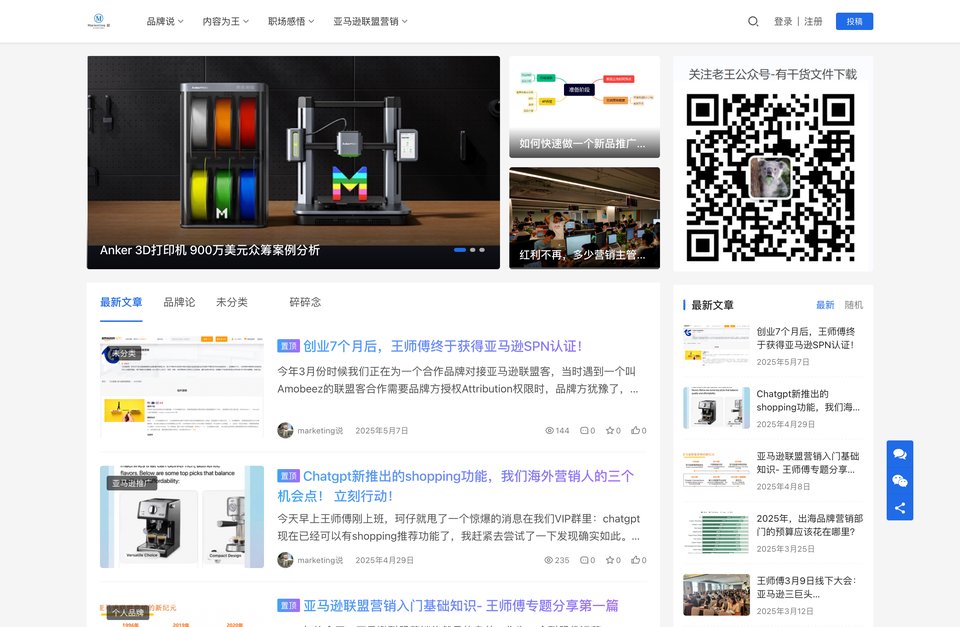Open sidebar link Chatgpt新推出的shopping功能
The image size is (960, 627).
(808, 400)
